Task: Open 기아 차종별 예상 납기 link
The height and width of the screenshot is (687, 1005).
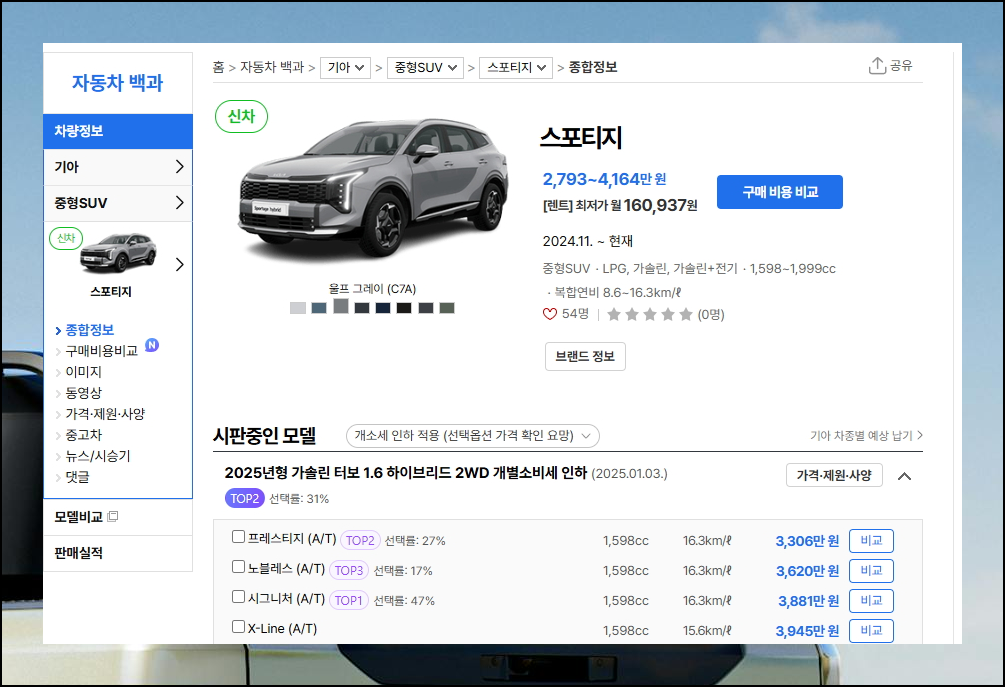Action: click(866, 436)
